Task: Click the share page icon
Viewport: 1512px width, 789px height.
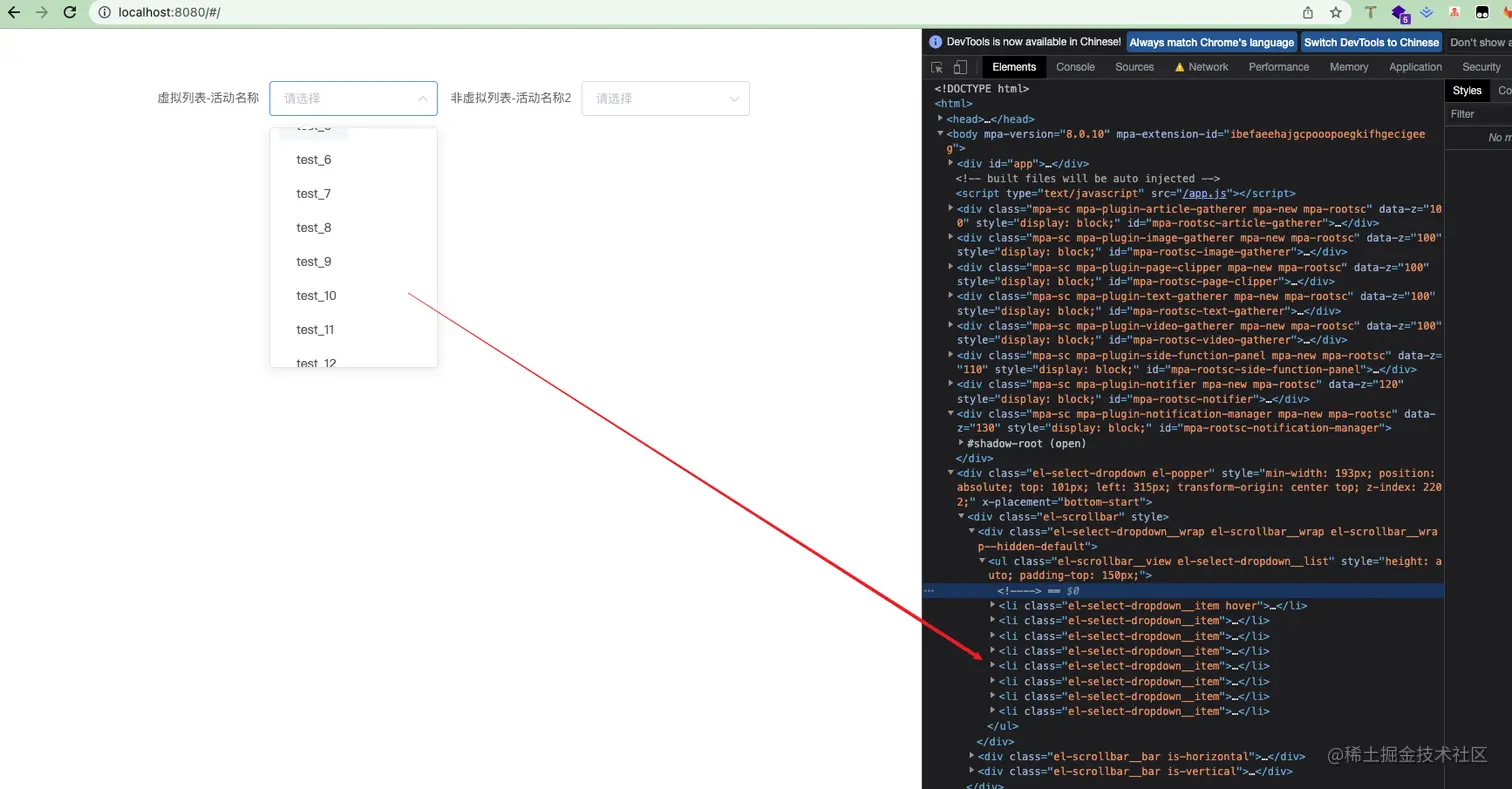Action: click(x=1308, y=12)
